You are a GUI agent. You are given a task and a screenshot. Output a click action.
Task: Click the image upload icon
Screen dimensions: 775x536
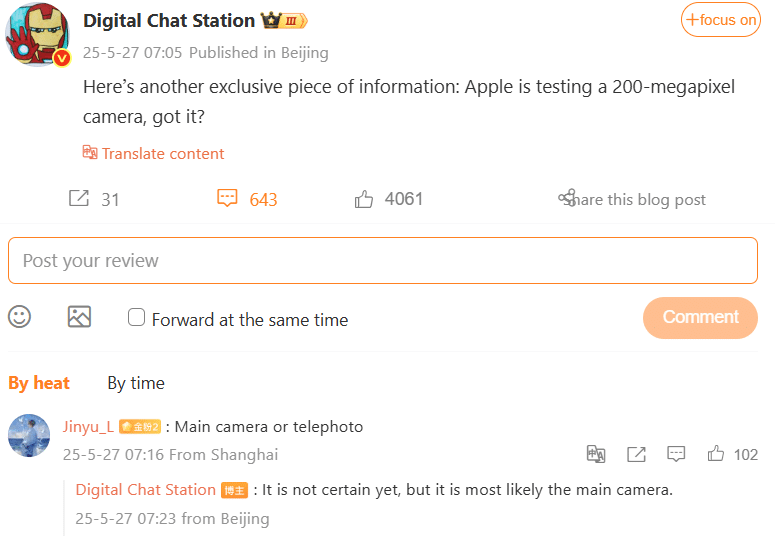pos(79,317)
